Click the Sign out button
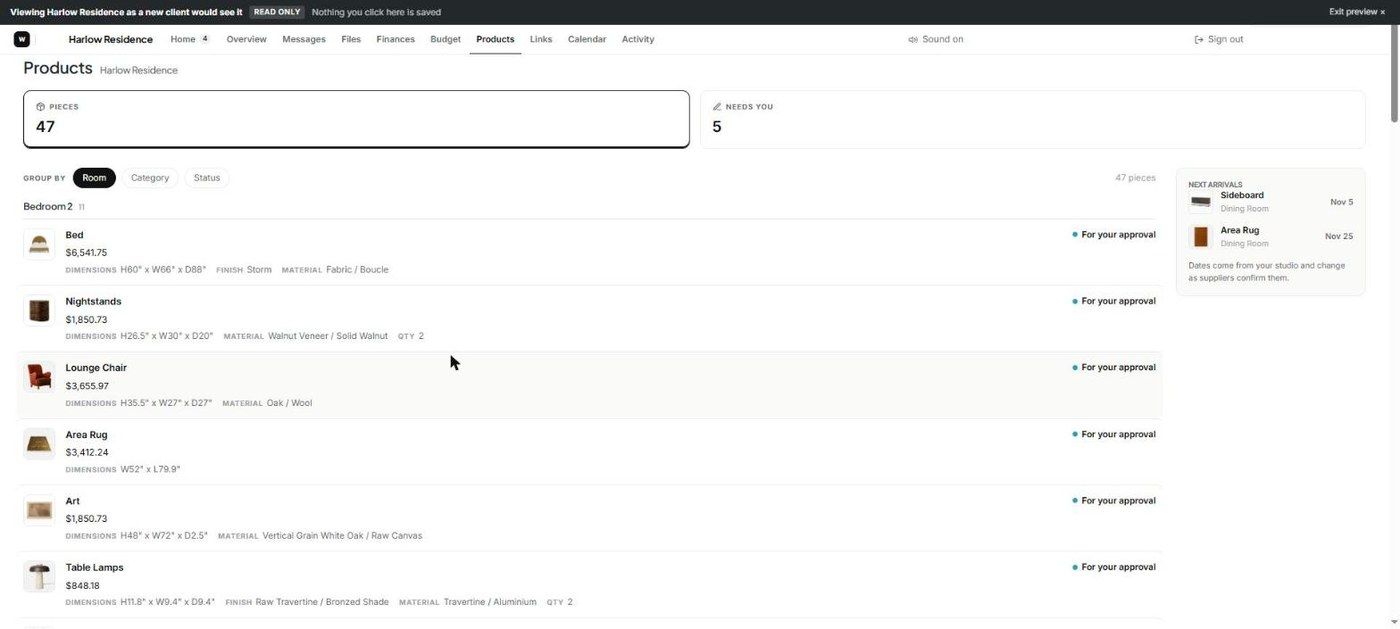1400x629 pixels. tap(1219, 39)
